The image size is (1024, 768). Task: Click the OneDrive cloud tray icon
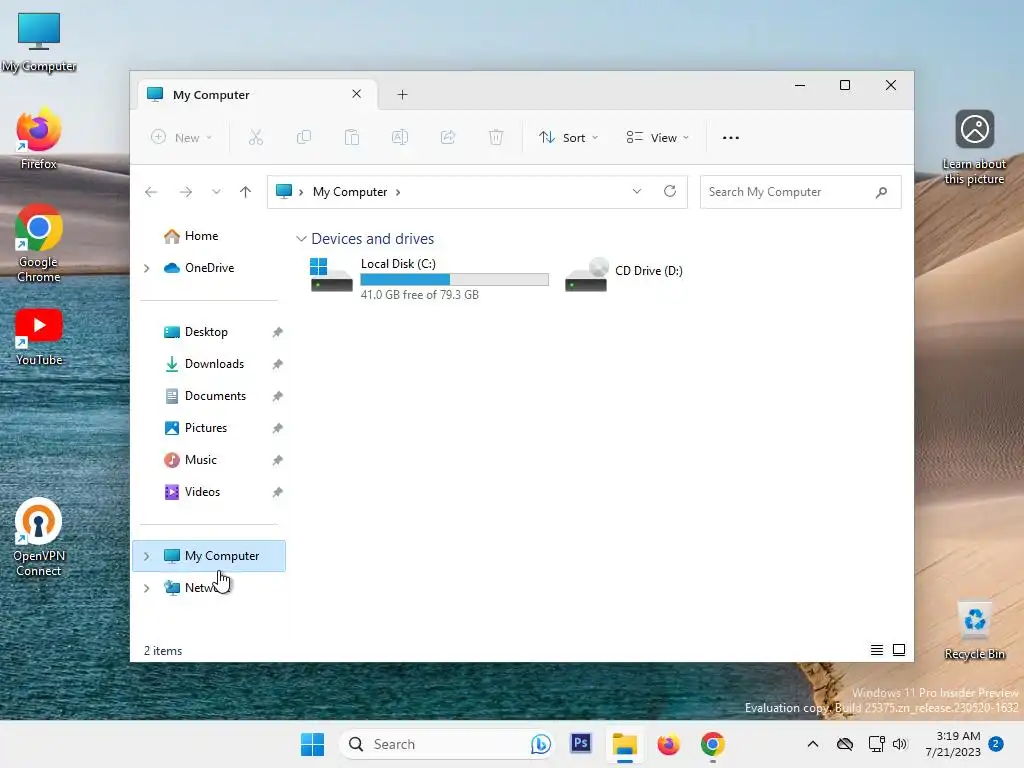point(844,744)
